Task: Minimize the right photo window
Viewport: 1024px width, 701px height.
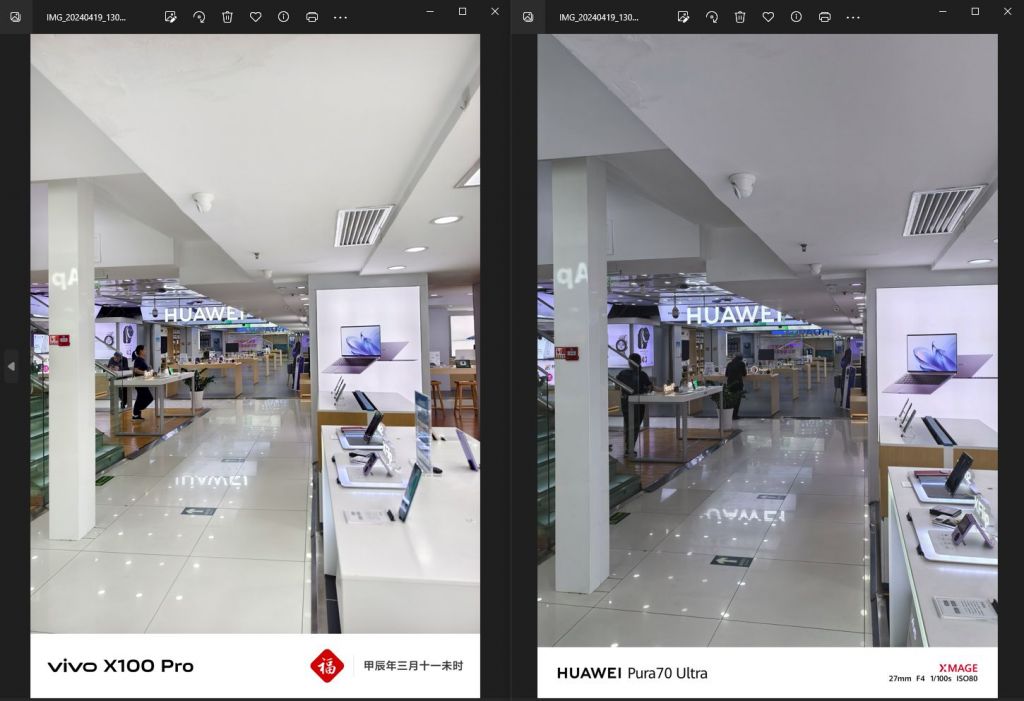Action: [x=942, y=12]
